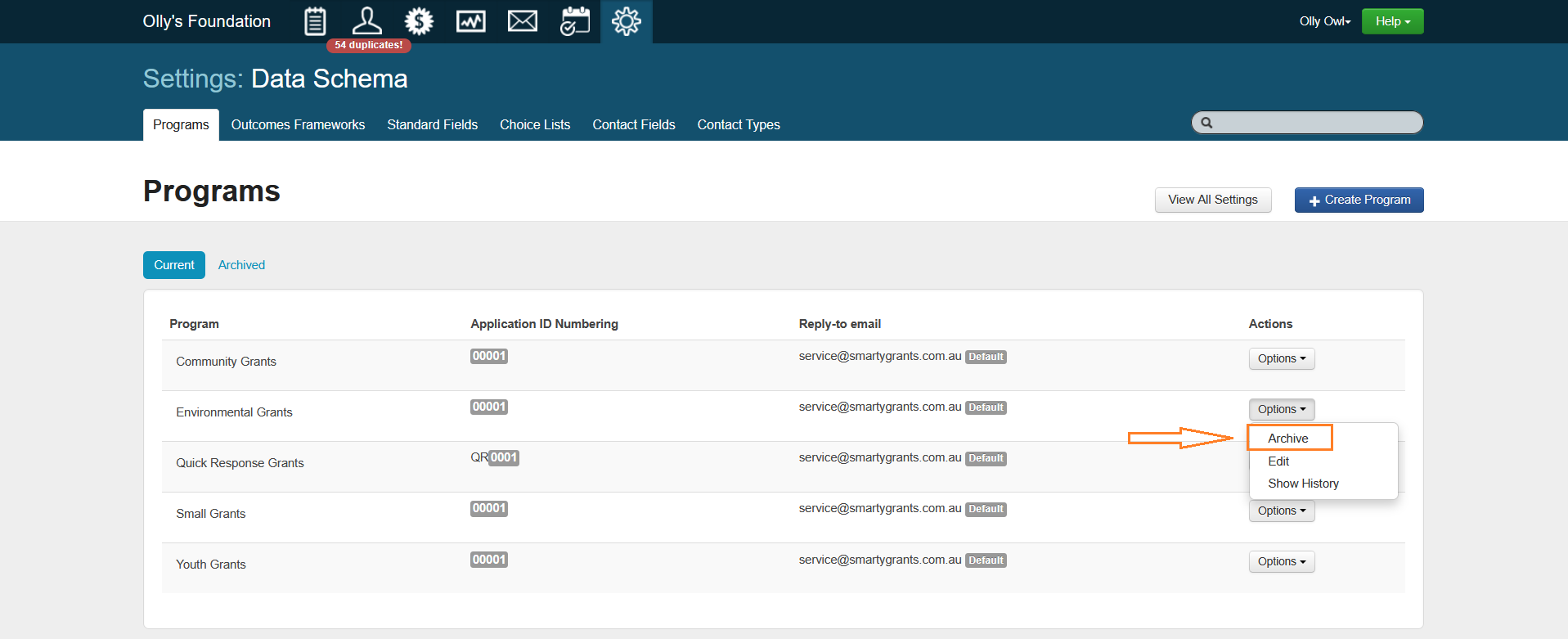Choose Edit in the Options dropdown menu
1568x639 pixels.
pos(1278,461)
